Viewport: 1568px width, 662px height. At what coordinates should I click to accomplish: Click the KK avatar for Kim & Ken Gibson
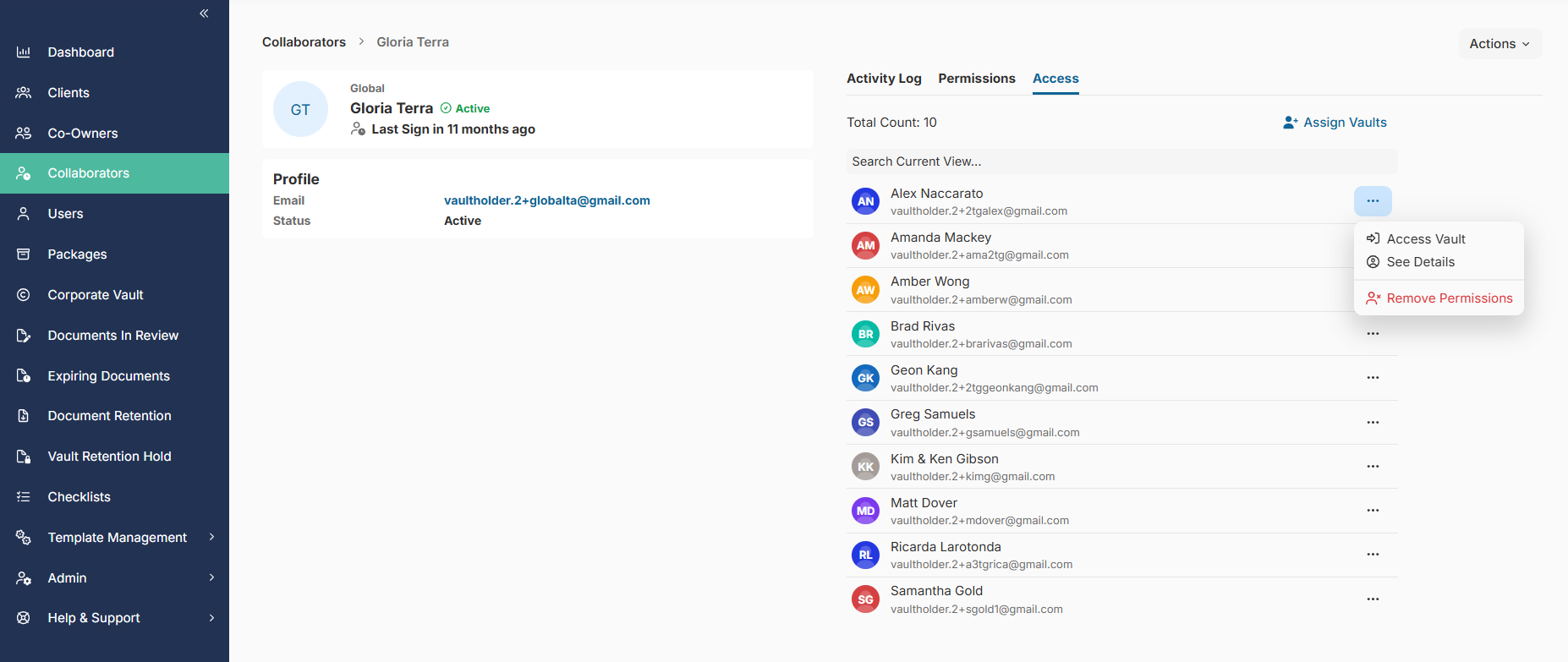(865, 467)
